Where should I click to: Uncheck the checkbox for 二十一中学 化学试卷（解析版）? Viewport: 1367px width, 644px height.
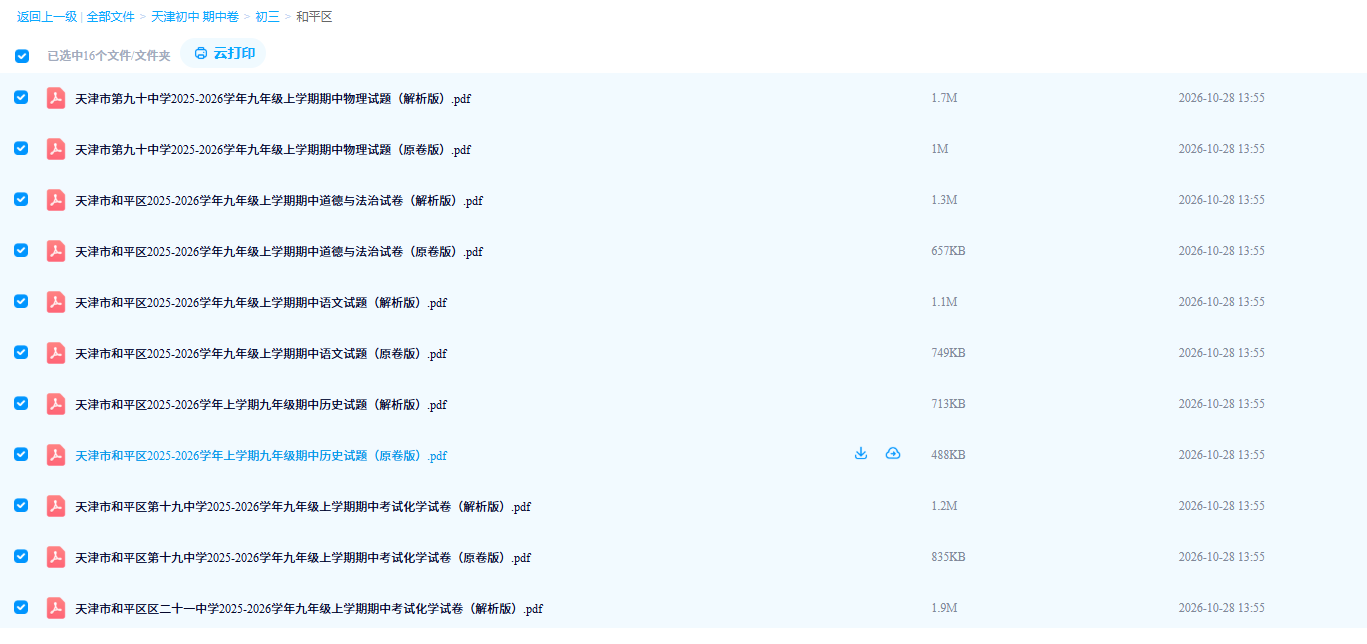pos(21,607)
